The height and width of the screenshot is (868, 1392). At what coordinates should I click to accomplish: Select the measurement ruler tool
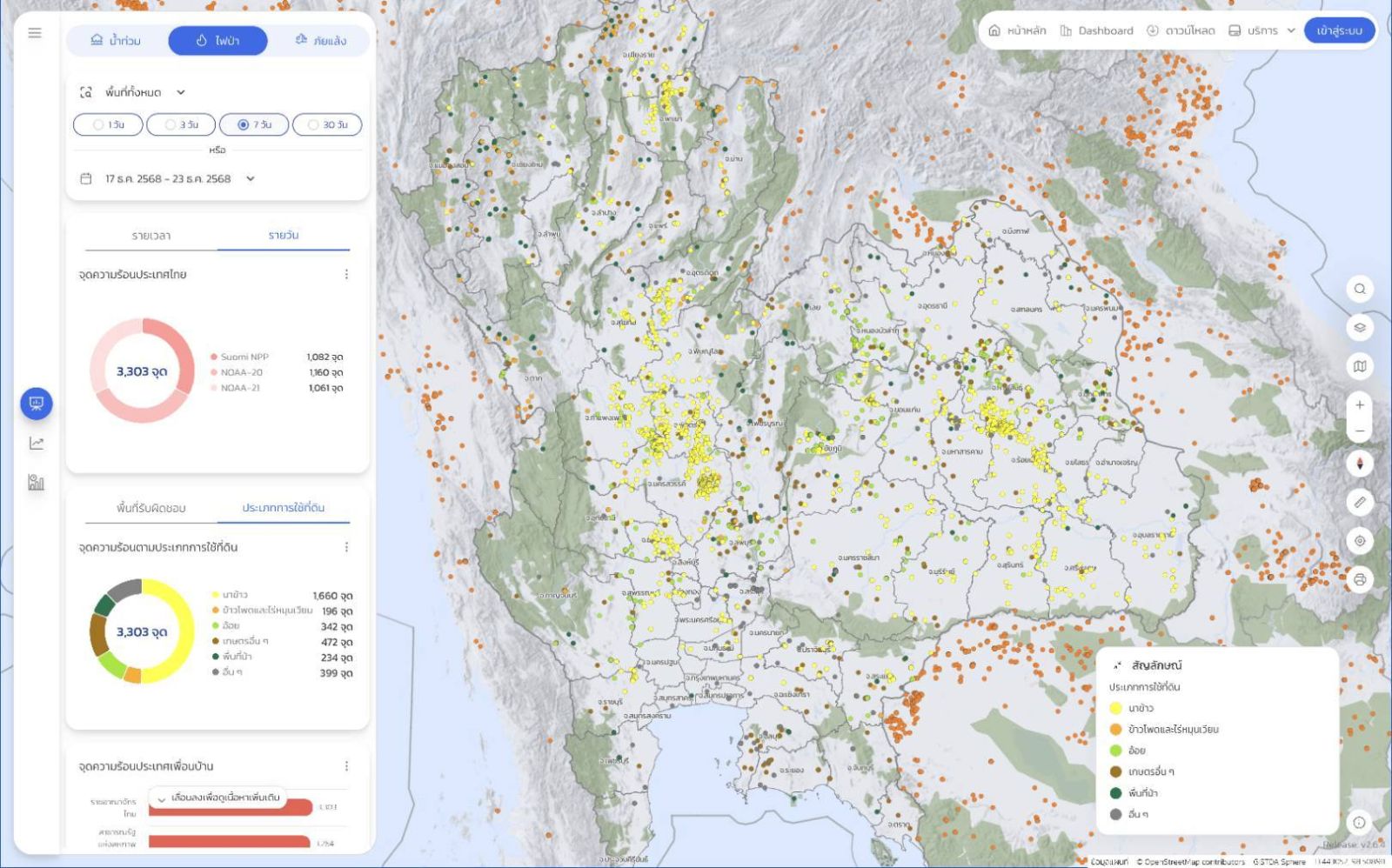(x=1360, y=502)
